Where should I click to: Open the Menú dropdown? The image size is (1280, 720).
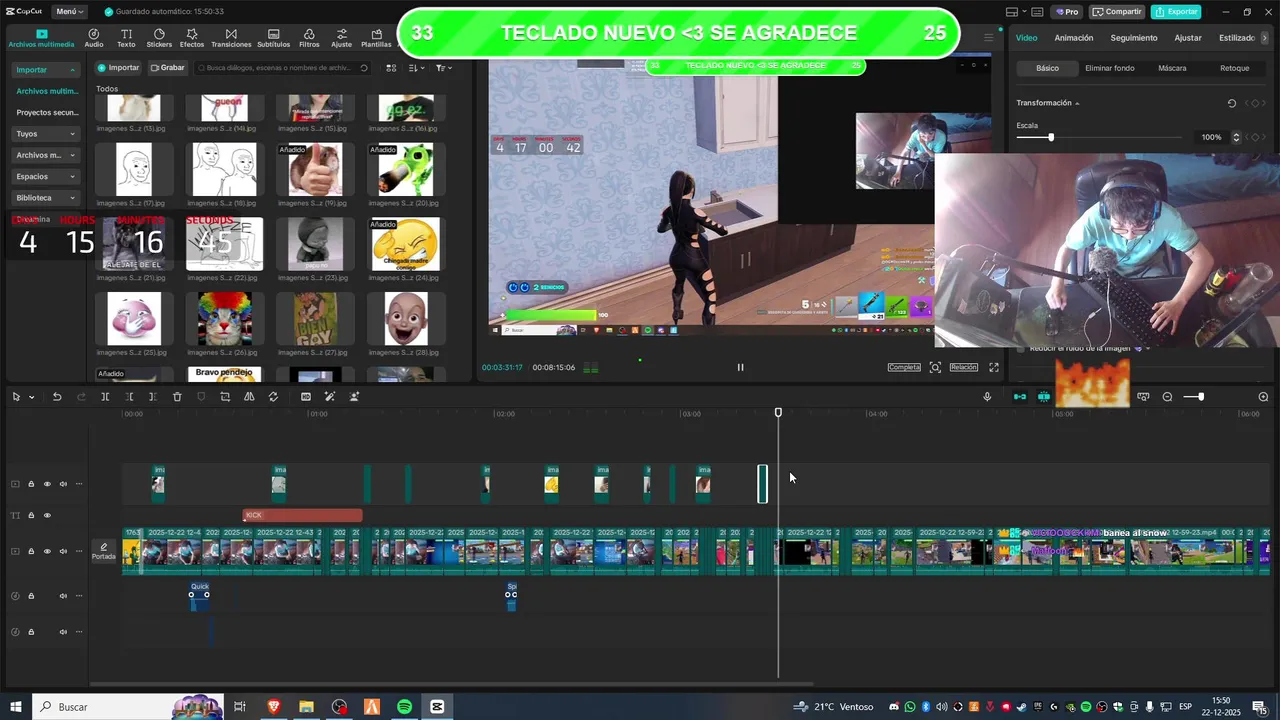[x=69, y=12]
